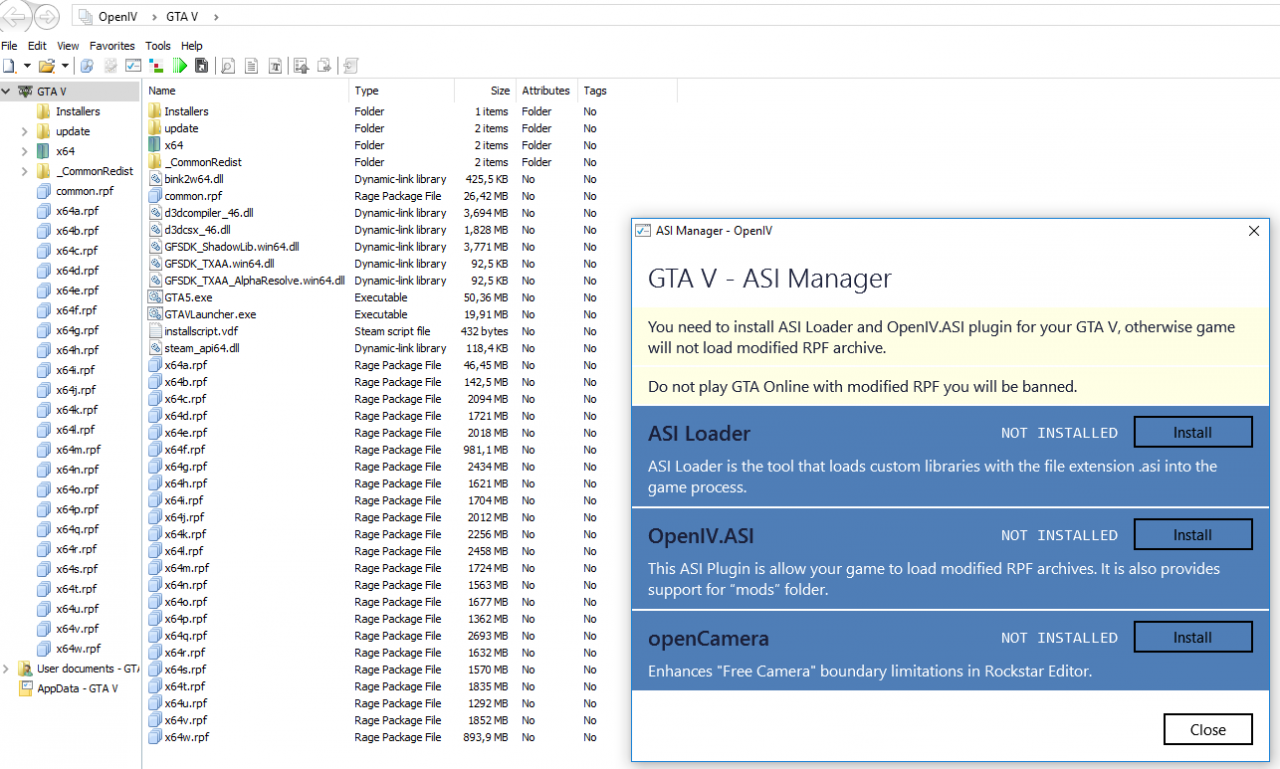The width and height of the screenshot is (1280, 769).
Task: Click the checklist window toolbar icon
Action: (x=133, y=66)
